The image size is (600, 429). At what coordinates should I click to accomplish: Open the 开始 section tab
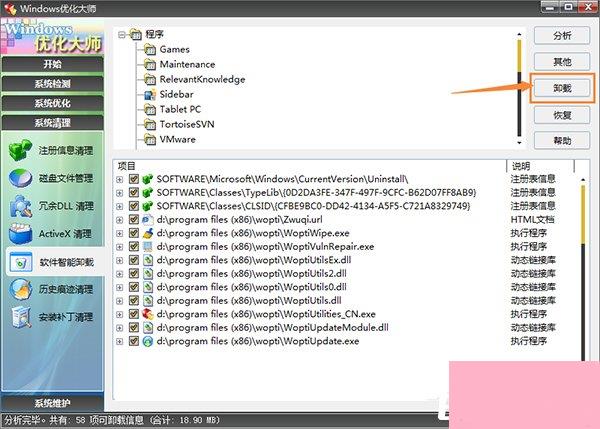click(x=52, y=64)
